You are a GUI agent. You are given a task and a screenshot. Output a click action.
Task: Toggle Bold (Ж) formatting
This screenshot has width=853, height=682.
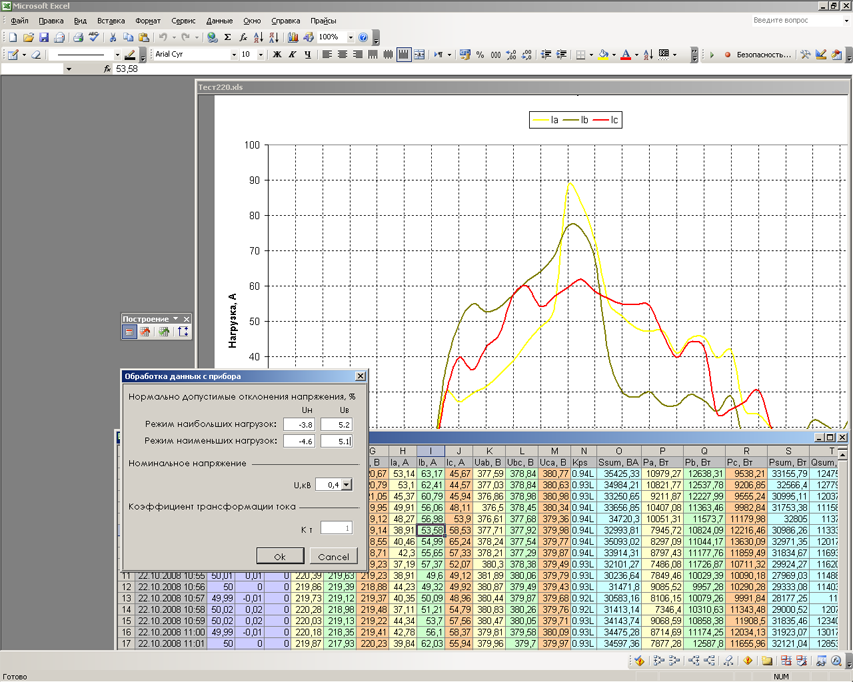pos(277,55)
